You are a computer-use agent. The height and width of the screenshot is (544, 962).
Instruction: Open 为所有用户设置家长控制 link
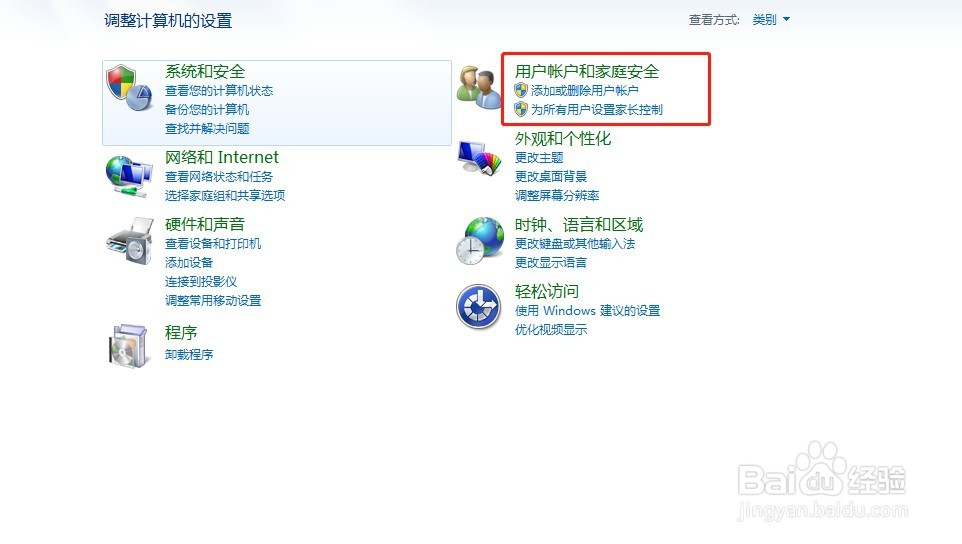coord(596,110)
